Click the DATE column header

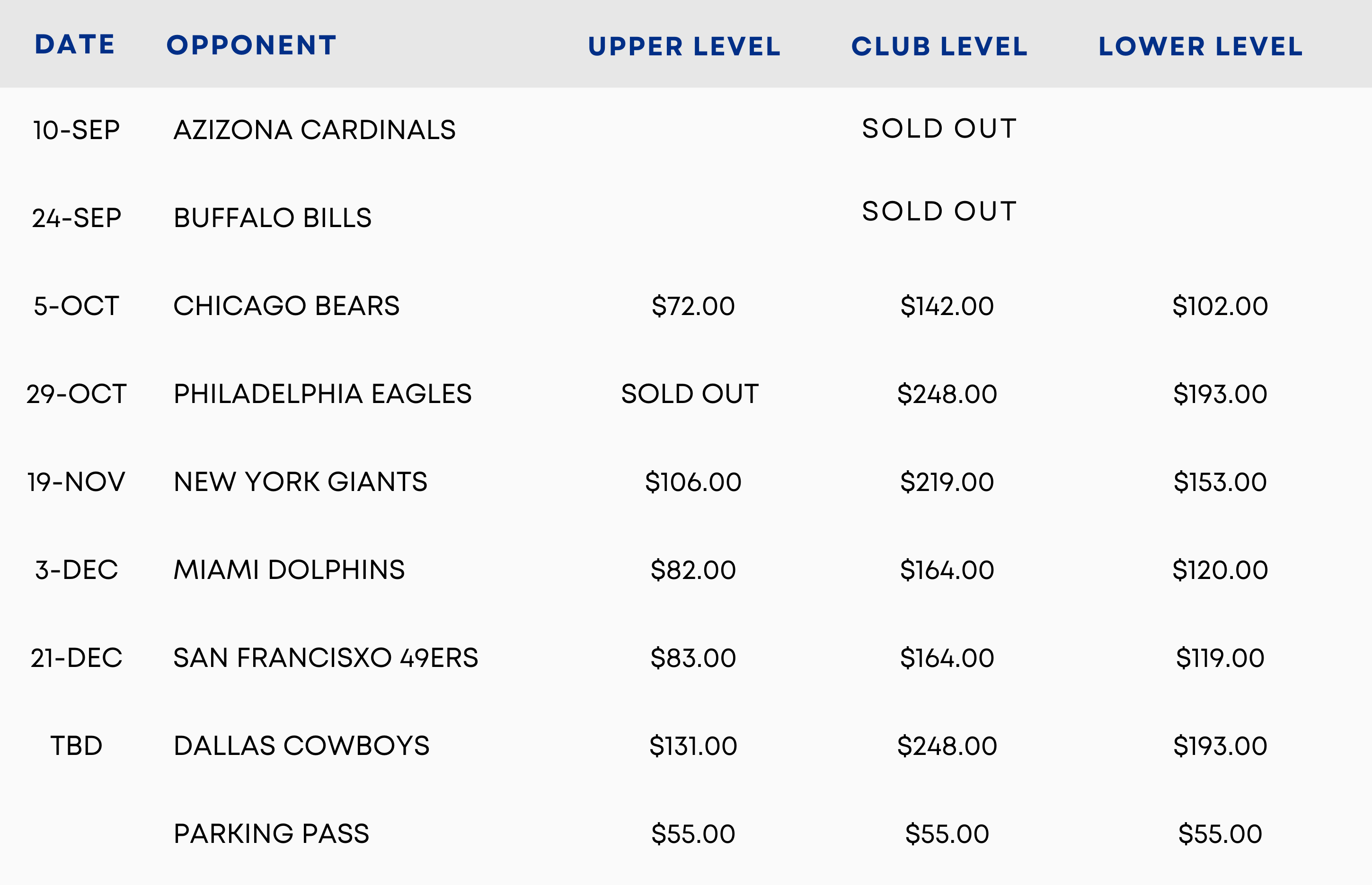coord(75,45)
